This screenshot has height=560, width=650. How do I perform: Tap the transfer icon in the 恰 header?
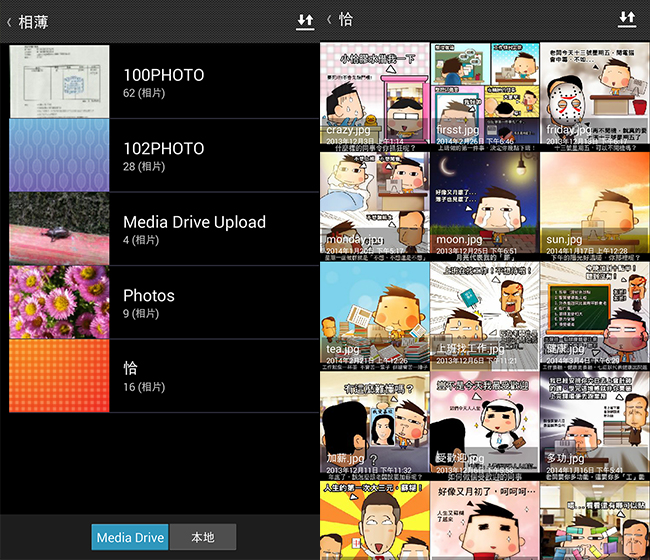click(627, 19)
